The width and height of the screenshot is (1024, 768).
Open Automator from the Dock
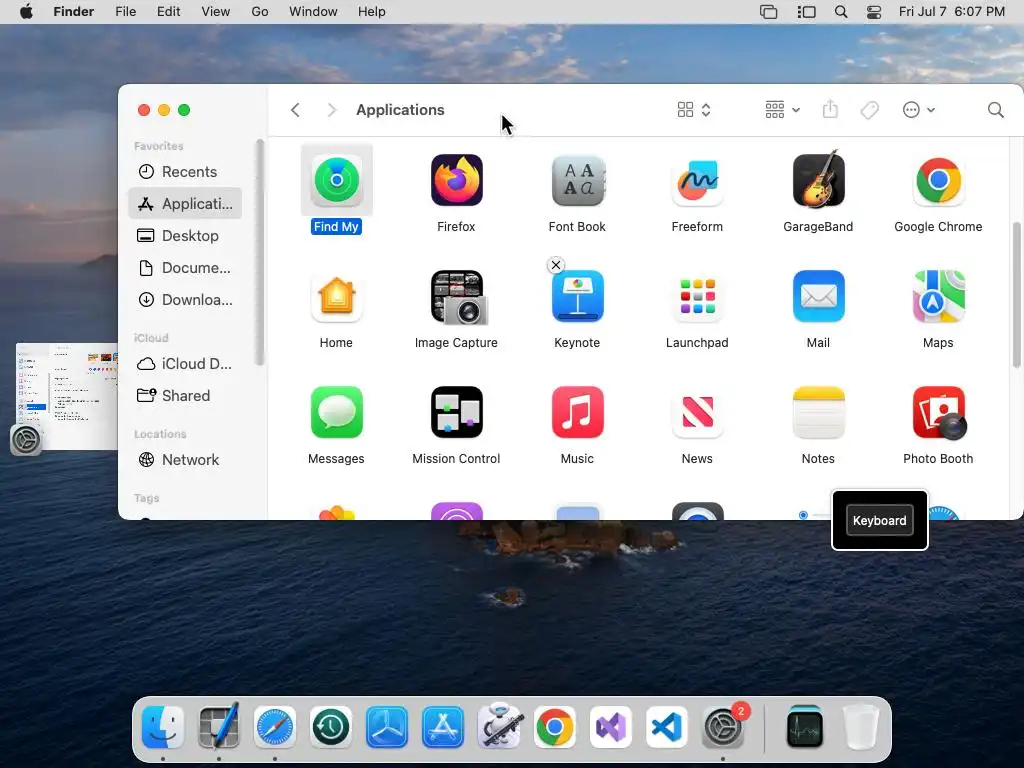tap(499, 726)
